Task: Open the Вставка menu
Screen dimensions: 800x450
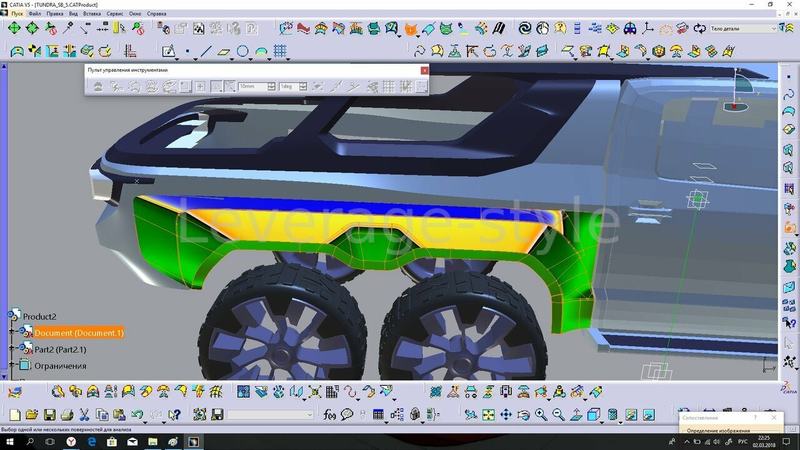Action: tap(92, 14)
